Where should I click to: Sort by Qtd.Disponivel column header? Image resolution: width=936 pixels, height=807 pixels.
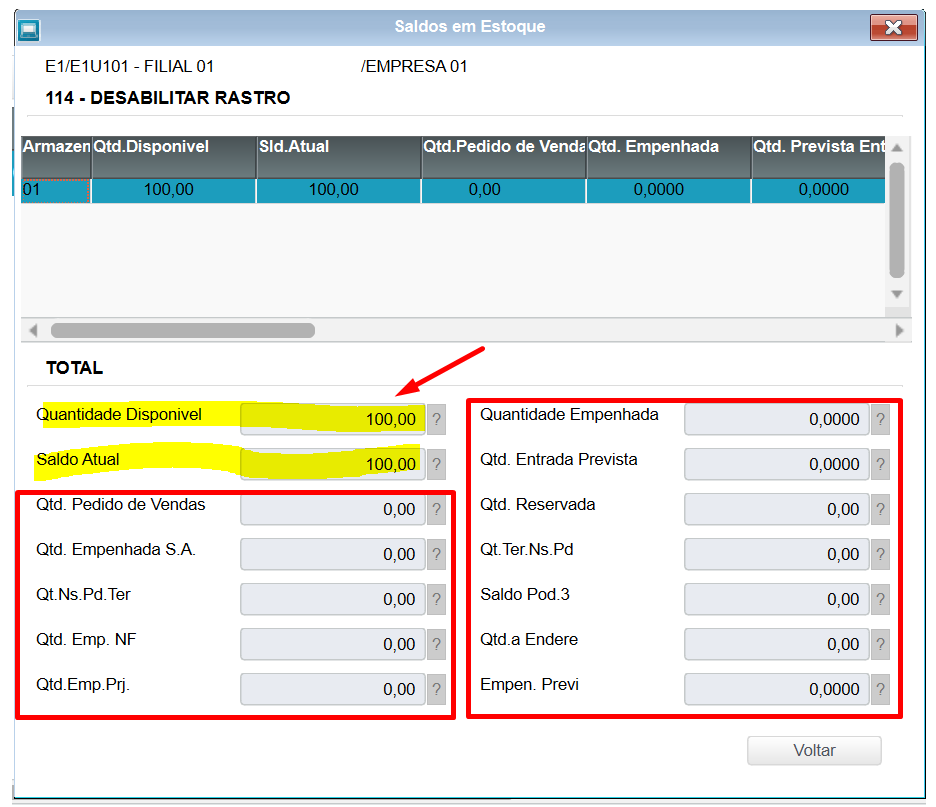(x=174, y=156)
